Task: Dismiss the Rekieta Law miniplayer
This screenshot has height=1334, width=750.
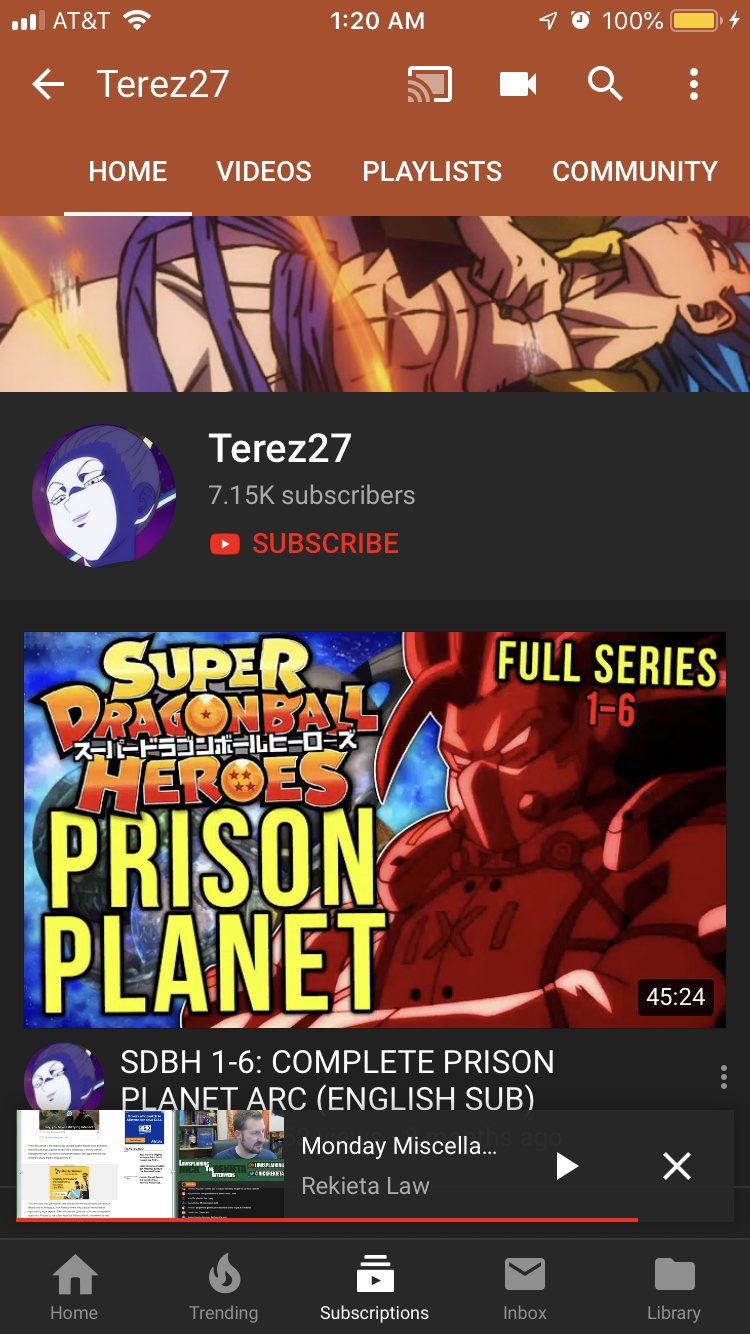Action: [x=677, y=1166]
